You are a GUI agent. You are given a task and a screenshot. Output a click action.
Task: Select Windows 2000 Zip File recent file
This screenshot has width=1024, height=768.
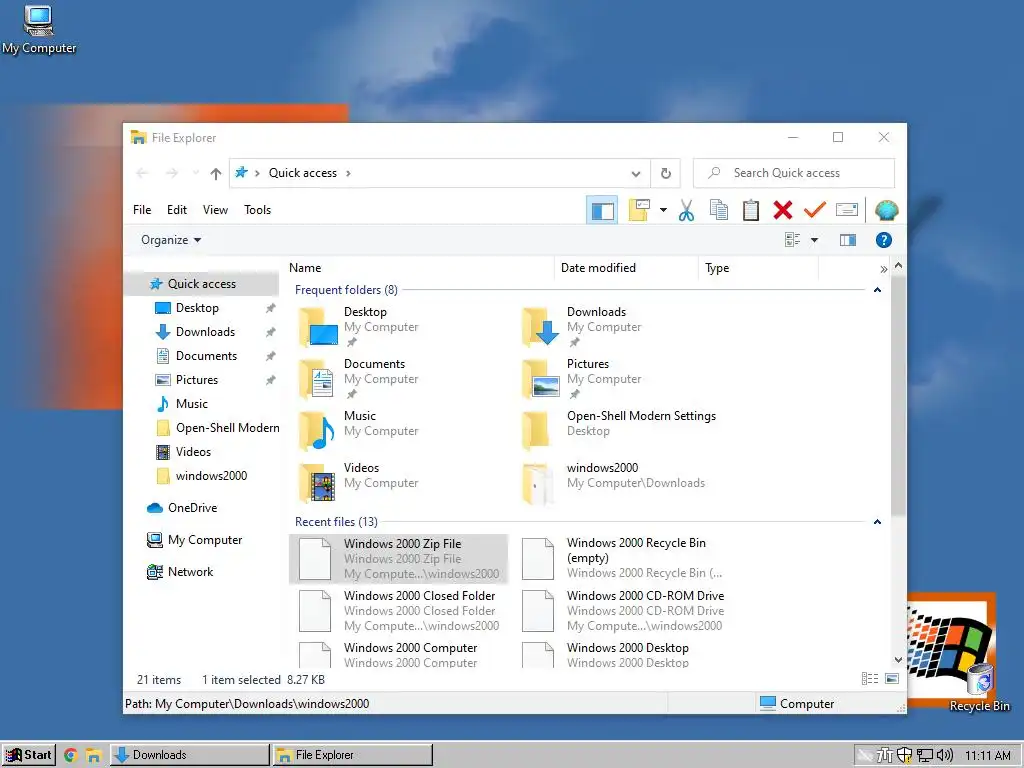398,558
